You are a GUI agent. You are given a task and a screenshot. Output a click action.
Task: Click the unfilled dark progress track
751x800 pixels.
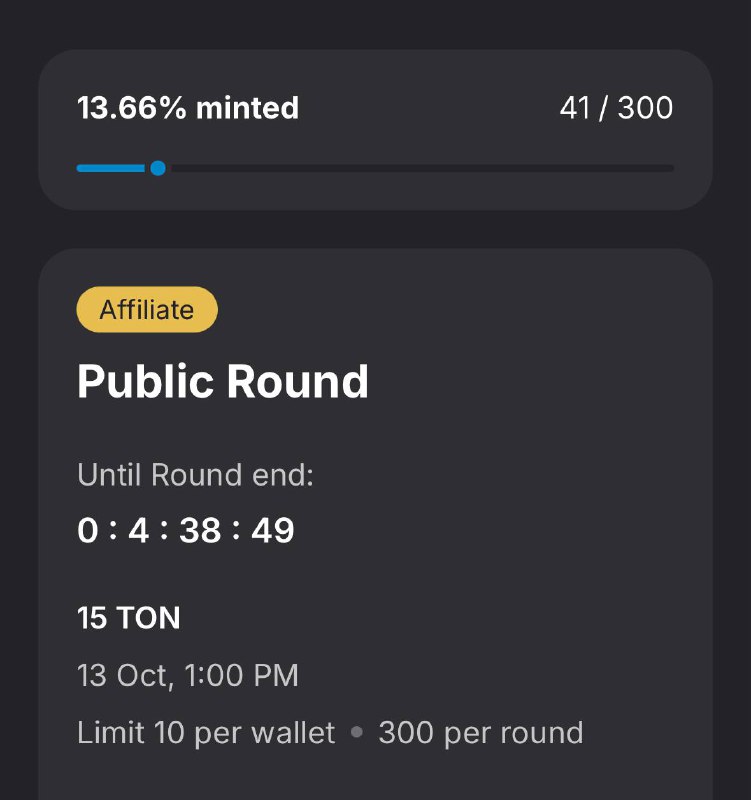tap(420, 168)
